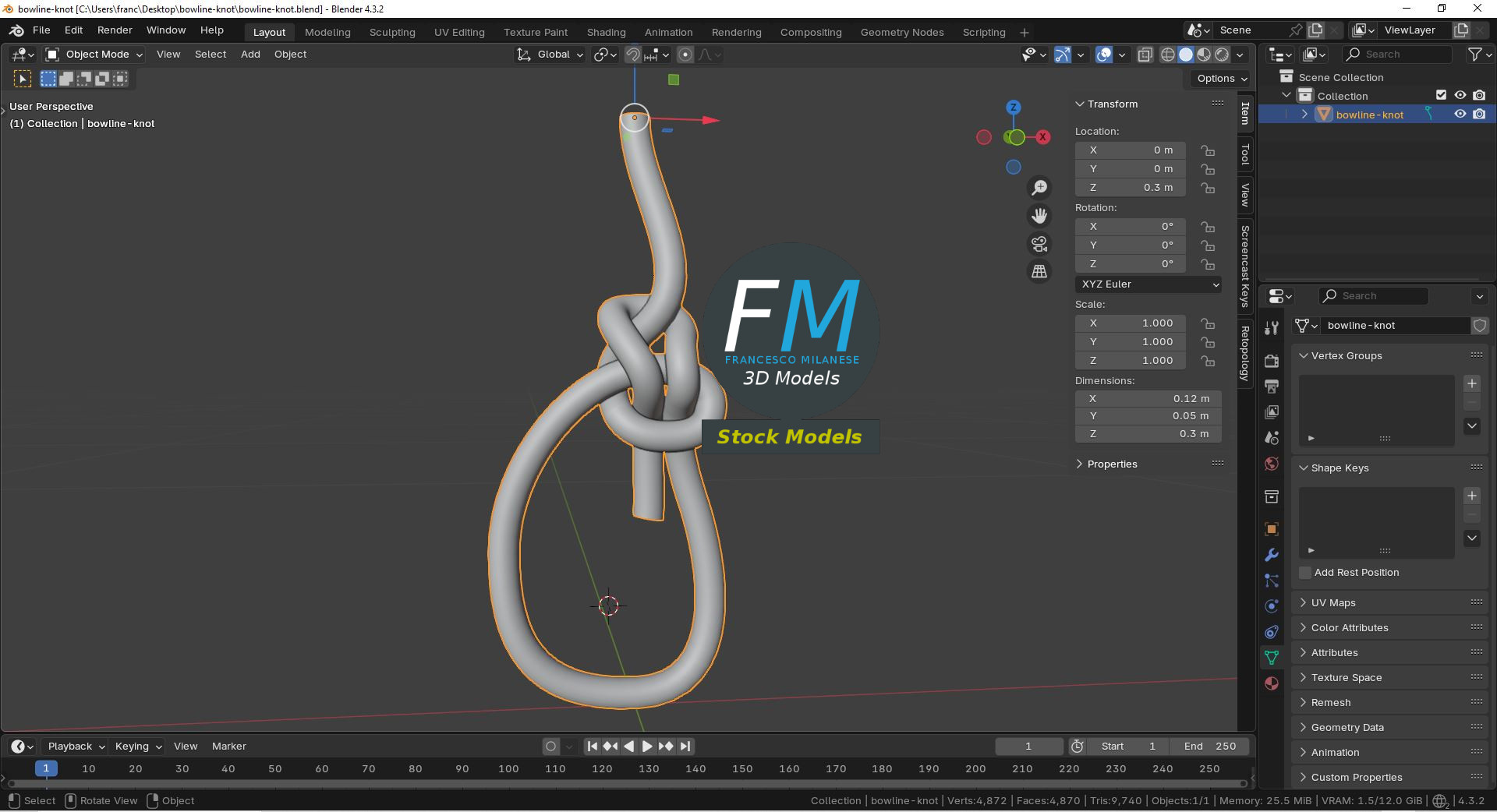Screen dimensions: 1497x812
Task: Open the Global transform orientation dropdown
Action: click(x=550, y=55)
